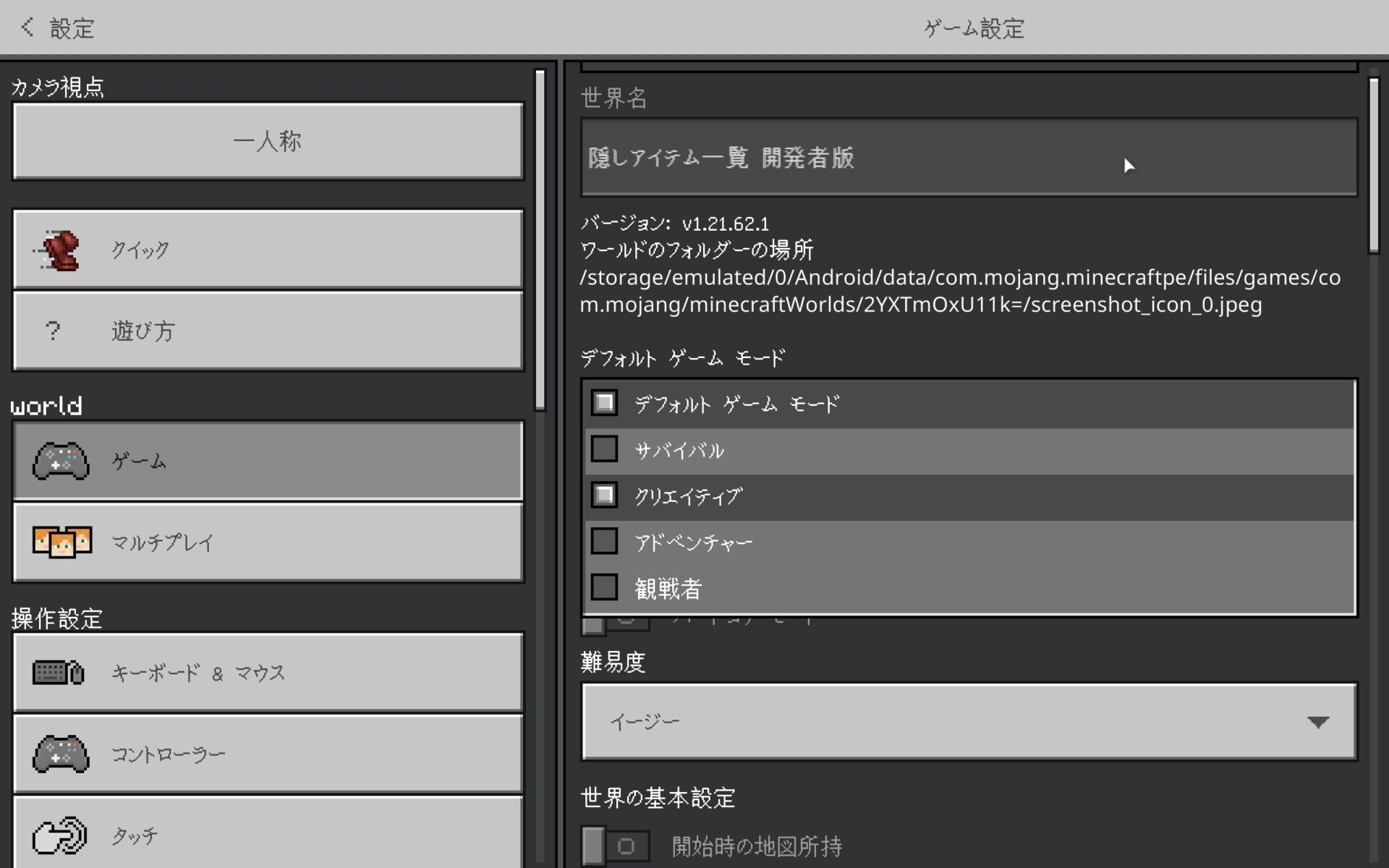Click the left sidebar vertical scrollbar

coord(540,240)
